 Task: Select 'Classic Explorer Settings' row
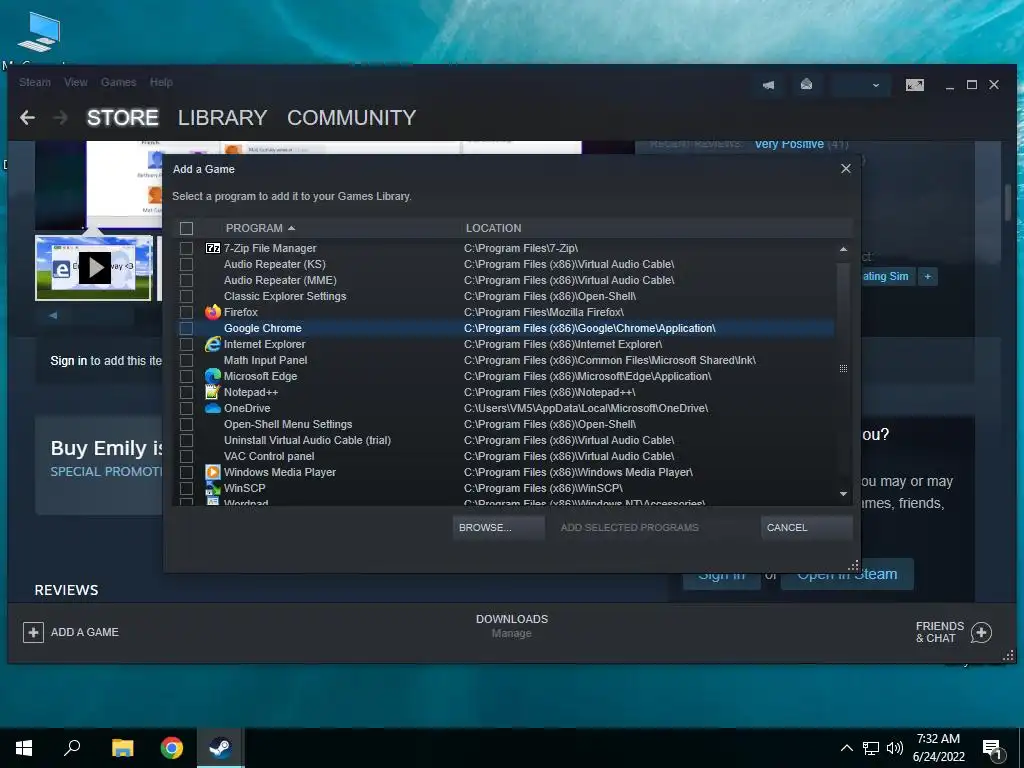[504, 296]
